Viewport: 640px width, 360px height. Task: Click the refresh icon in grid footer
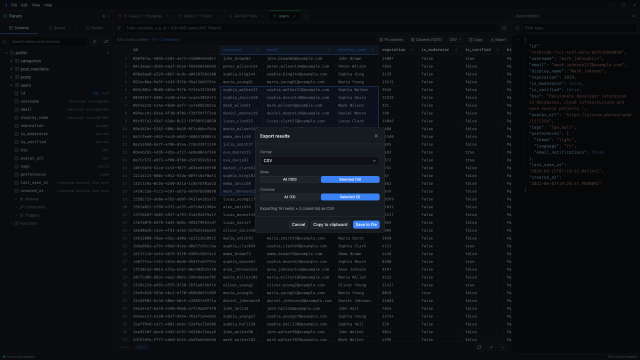[x=479, y=347]
